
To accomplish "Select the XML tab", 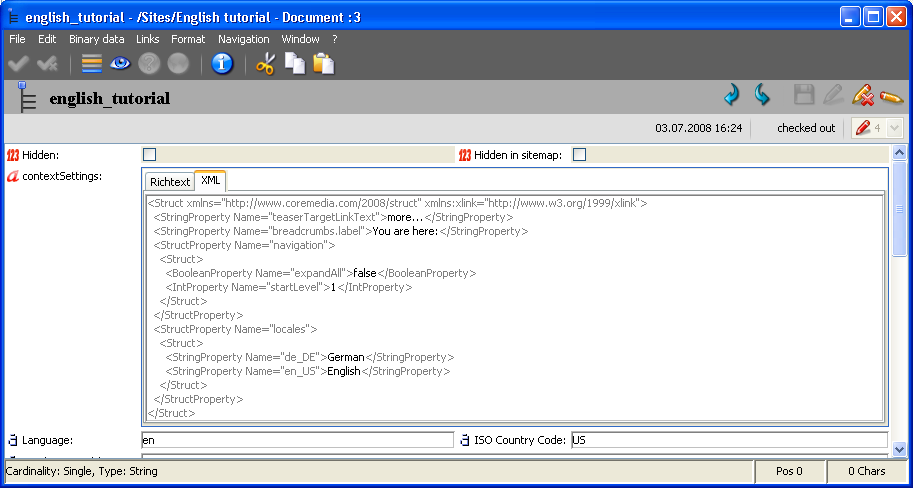I will 210,181.
